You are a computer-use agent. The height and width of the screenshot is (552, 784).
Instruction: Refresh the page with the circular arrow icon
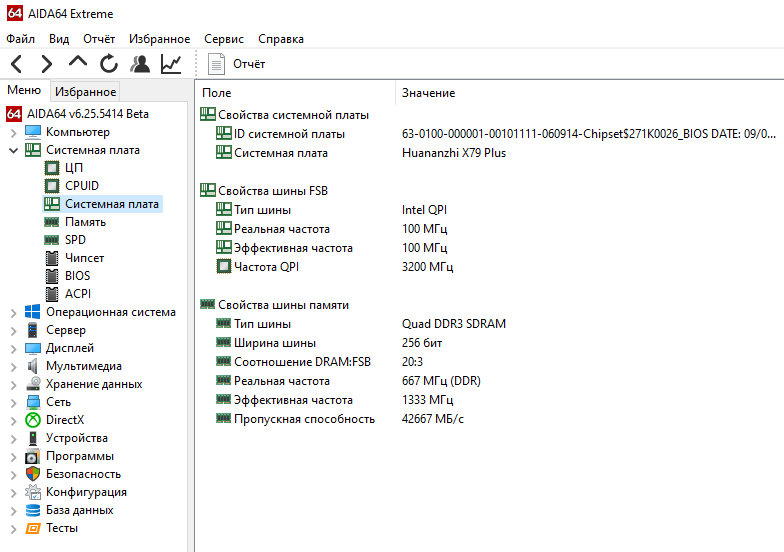point(108,64)
